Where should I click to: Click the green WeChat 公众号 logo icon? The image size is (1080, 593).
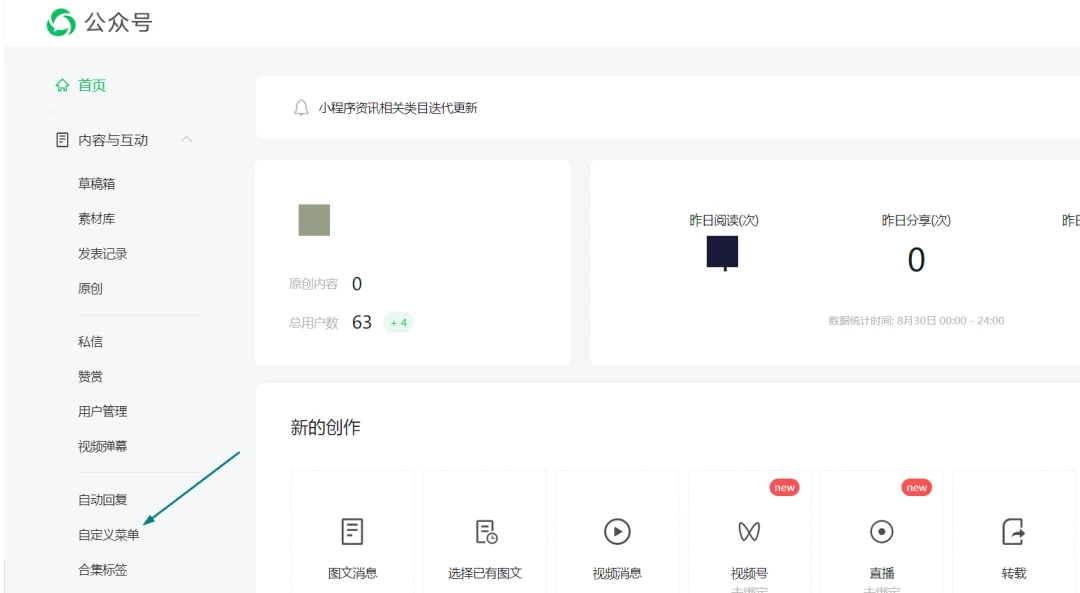click(x=61, y=22)
